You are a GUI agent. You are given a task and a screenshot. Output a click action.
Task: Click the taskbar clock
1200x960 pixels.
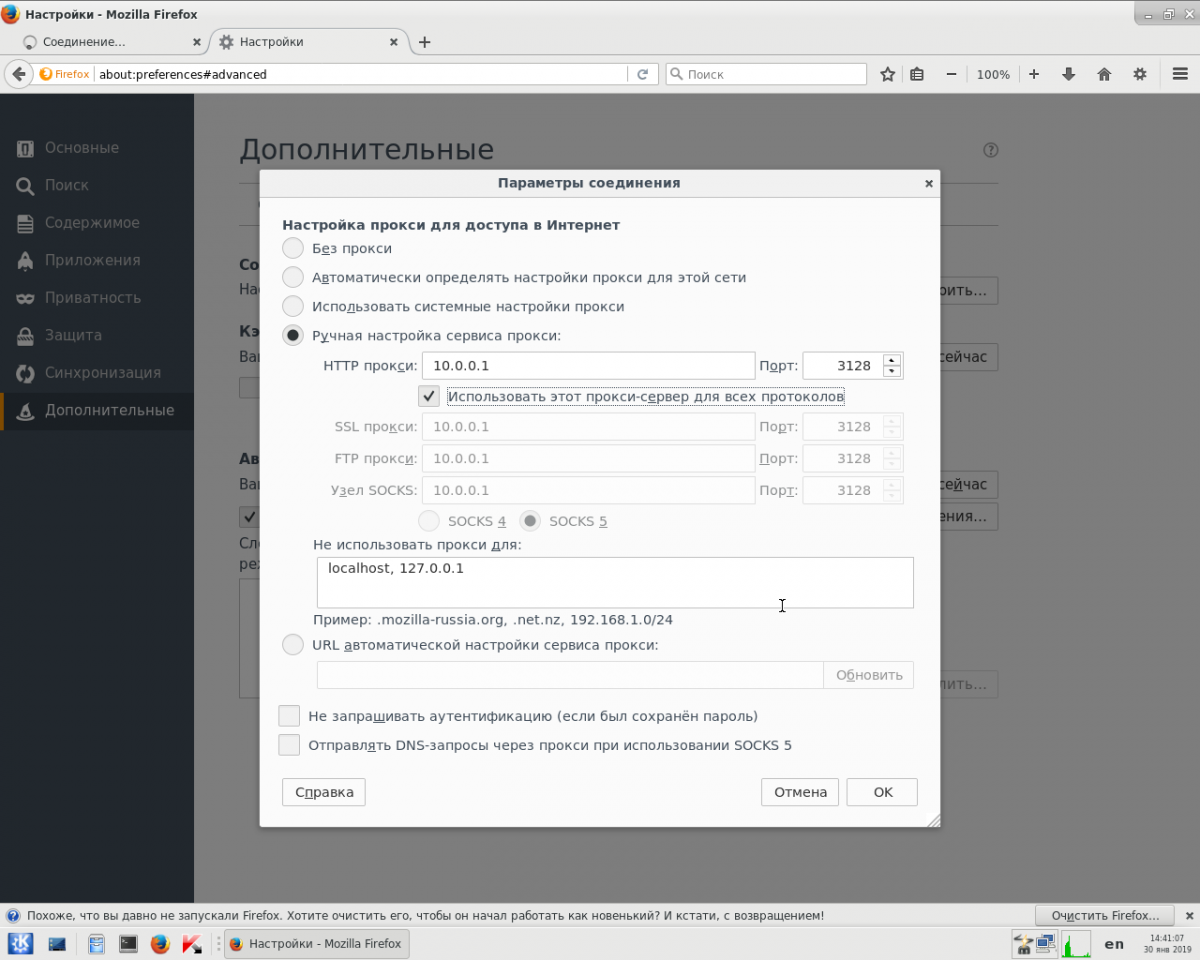coord(1169,943)
